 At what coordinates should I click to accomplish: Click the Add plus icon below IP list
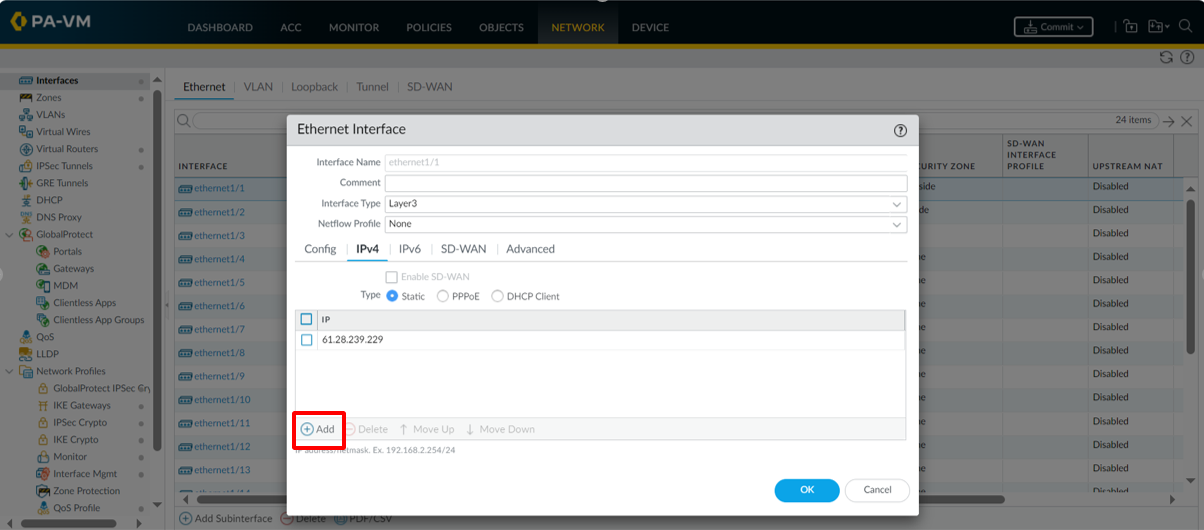308,429
